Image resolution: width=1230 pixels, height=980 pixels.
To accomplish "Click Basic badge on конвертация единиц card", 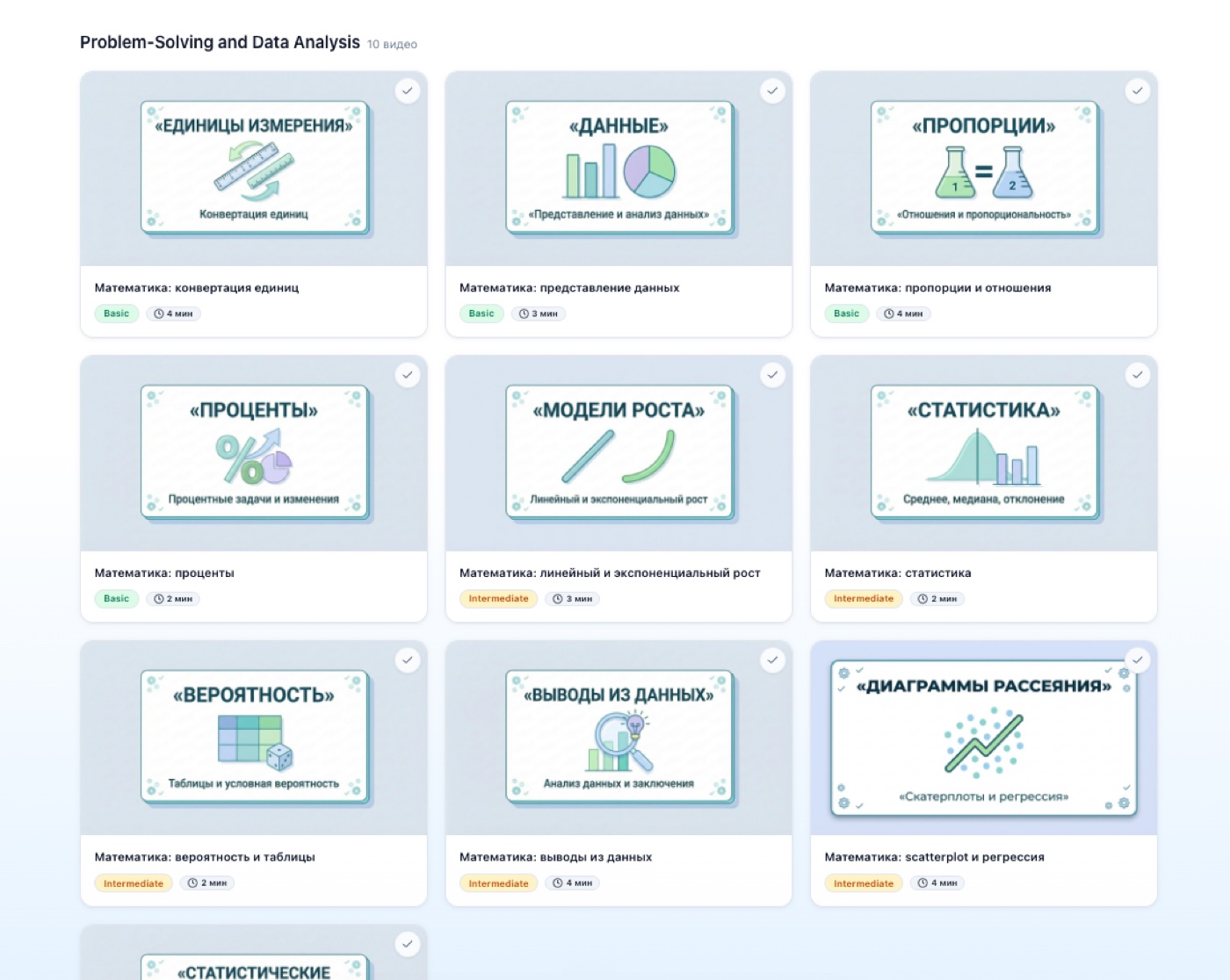I will pyautogui.click(x=116, y=313).
